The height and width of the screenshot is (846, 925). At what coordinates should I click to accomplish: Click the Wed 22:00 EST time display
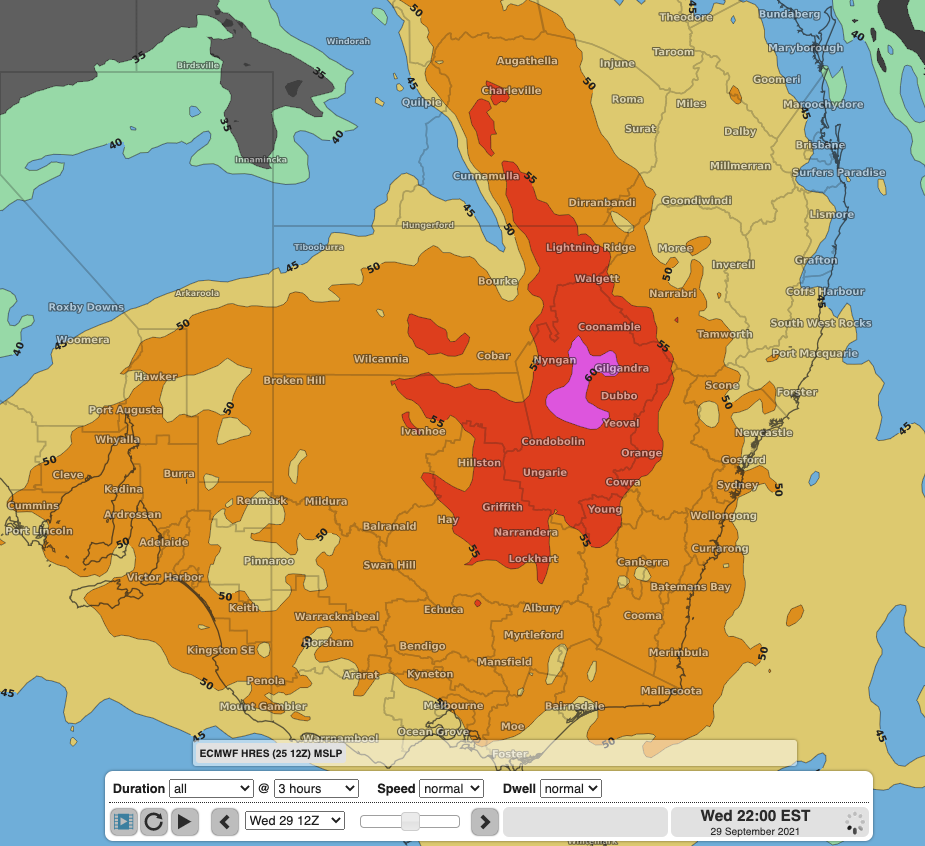pyautogui.click(x=755, y=816)
